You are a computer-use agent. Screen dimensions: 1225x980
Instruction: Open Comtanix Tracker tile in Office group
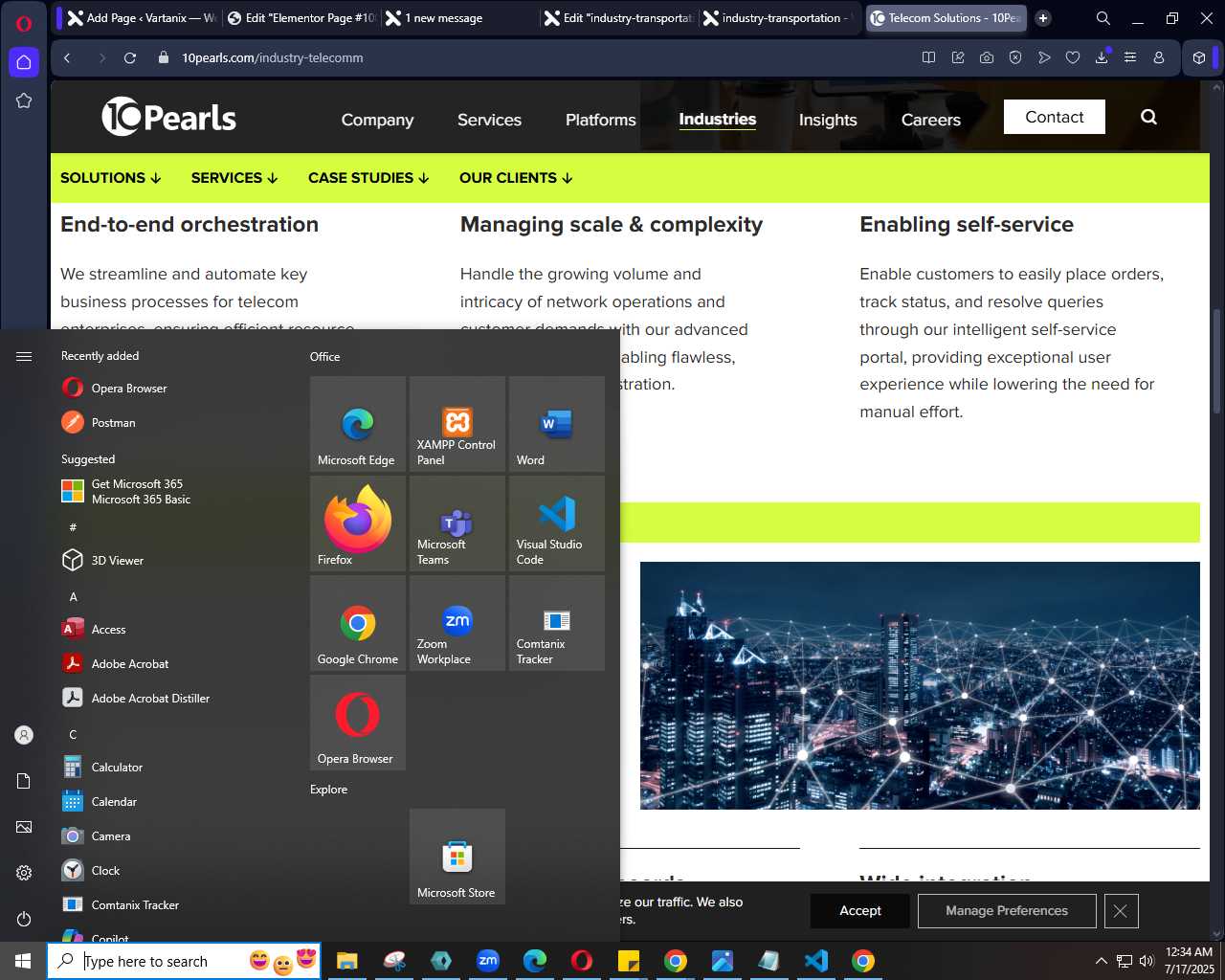(x=557, y=623)
